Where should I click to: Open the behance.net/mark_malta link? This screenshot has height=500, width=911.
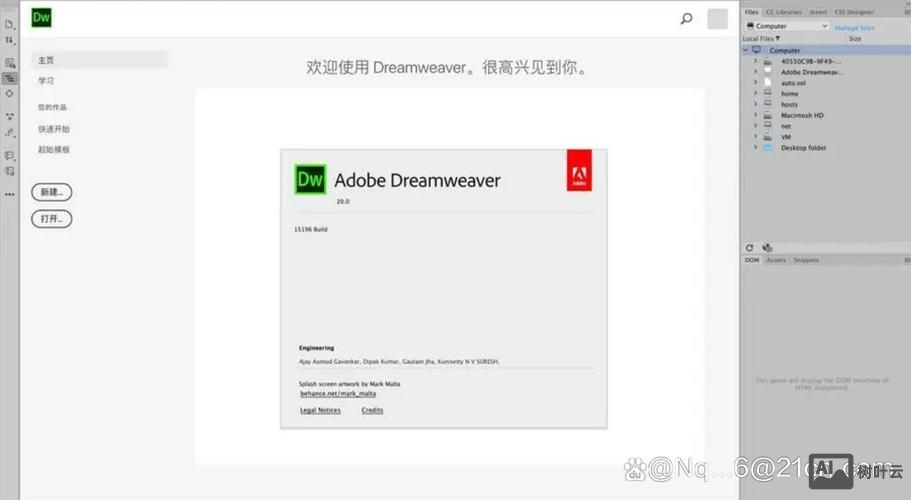click(338, 394)
